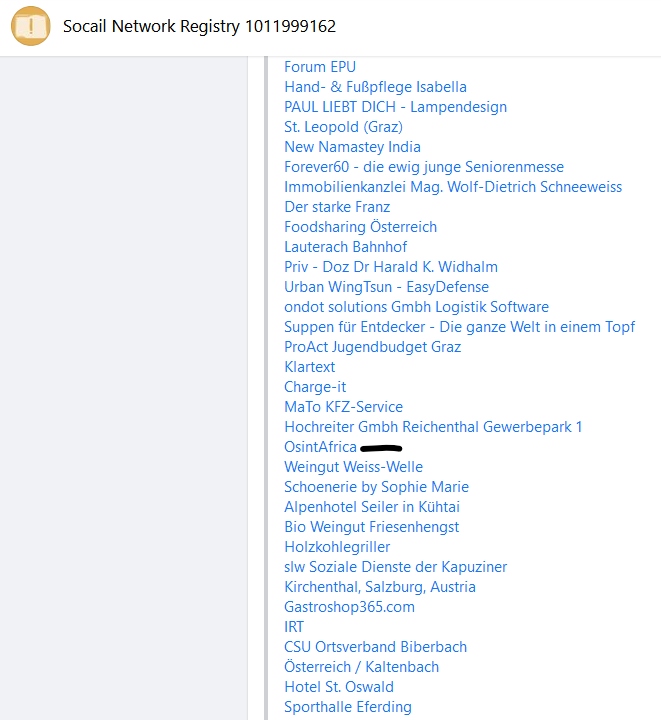Click the IRT link
This screenshot has height=720, width=661.
click(x=294, y=627)
